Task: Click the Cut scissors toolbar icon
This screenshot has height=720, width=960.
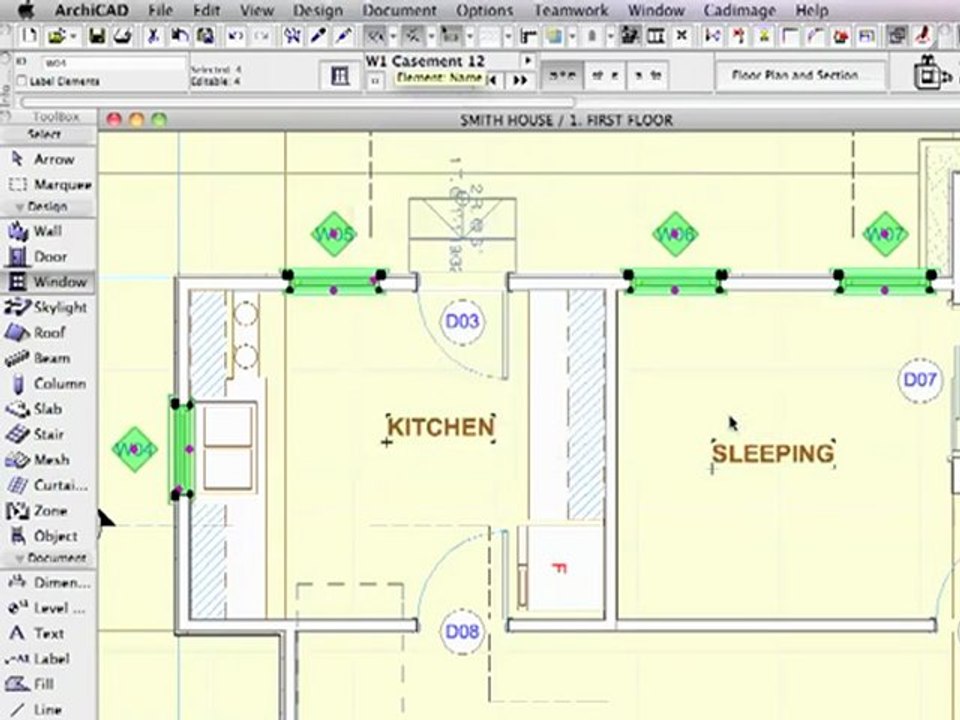Action: [x=153, y=37]
